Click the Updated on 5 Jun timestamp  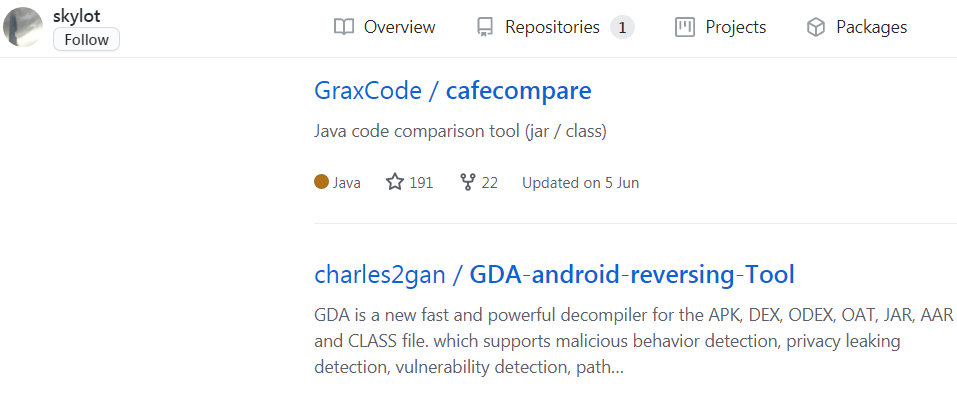click(x=580, y=183)
